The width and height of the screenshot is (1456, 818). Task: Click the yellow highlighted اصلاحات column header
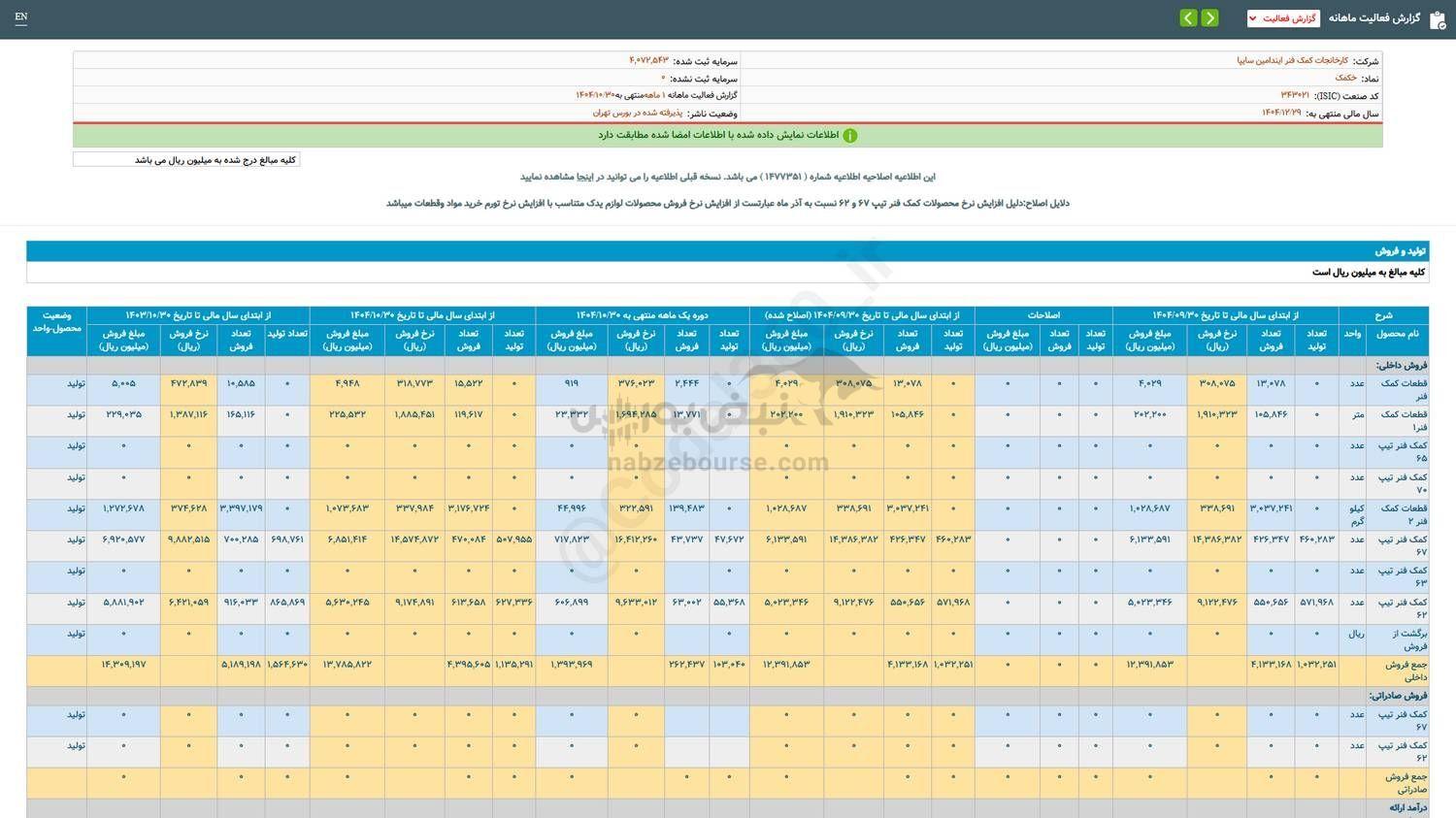point(1043,314)
